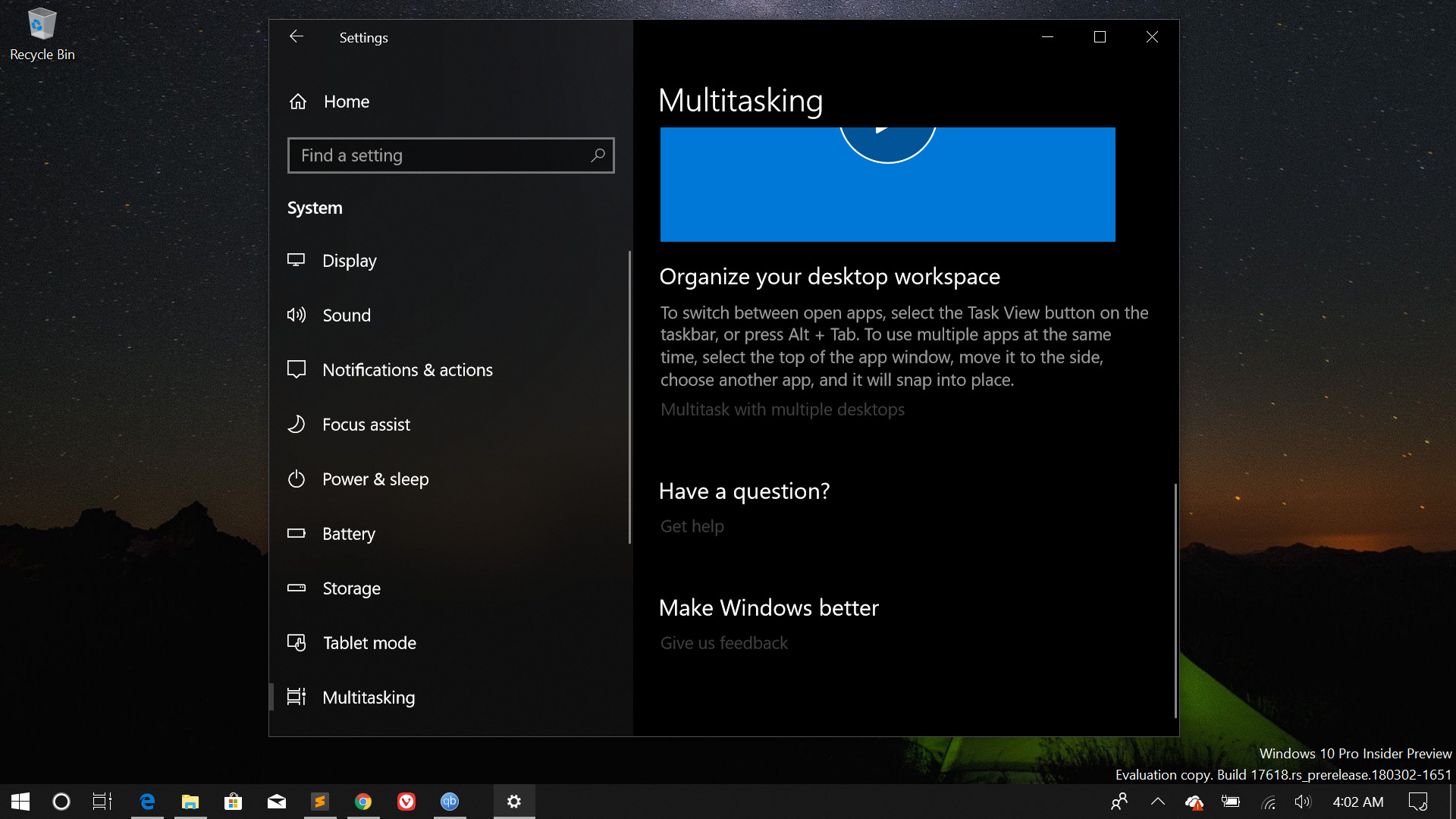Screen dimensions: 1456x819
Task: Click the magnifier search icon
Action: pyautogui.click(x=598, y=155)
